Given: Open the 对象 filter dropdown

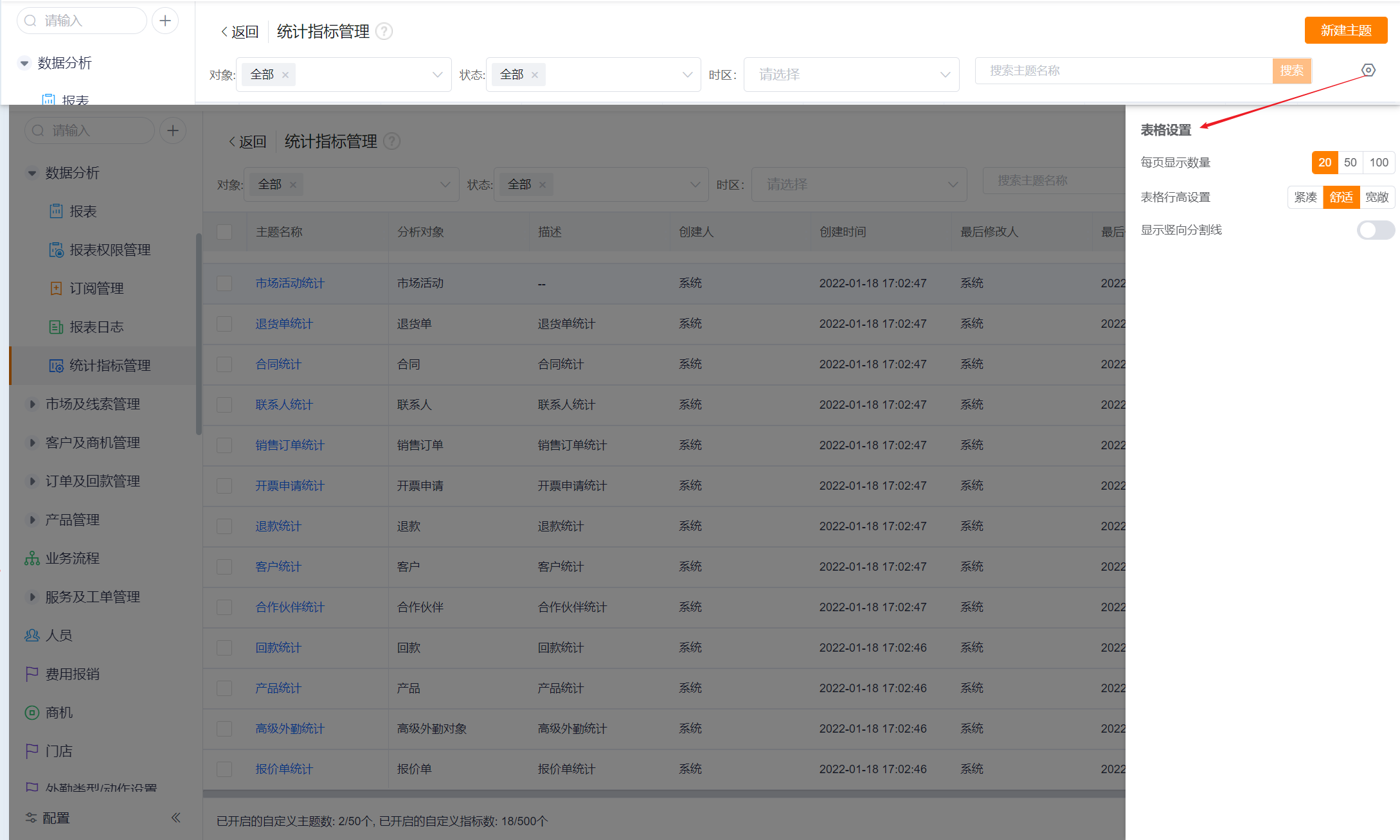Looking at the screenshot, I should [344, 75].
